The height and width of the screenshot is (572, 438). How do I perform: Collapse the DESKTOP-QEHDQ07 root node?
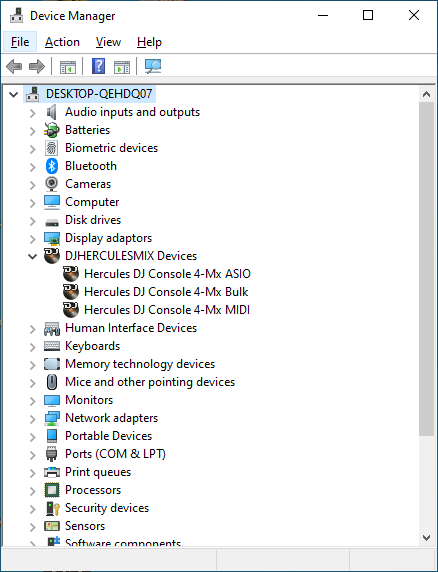pos(13,95)
